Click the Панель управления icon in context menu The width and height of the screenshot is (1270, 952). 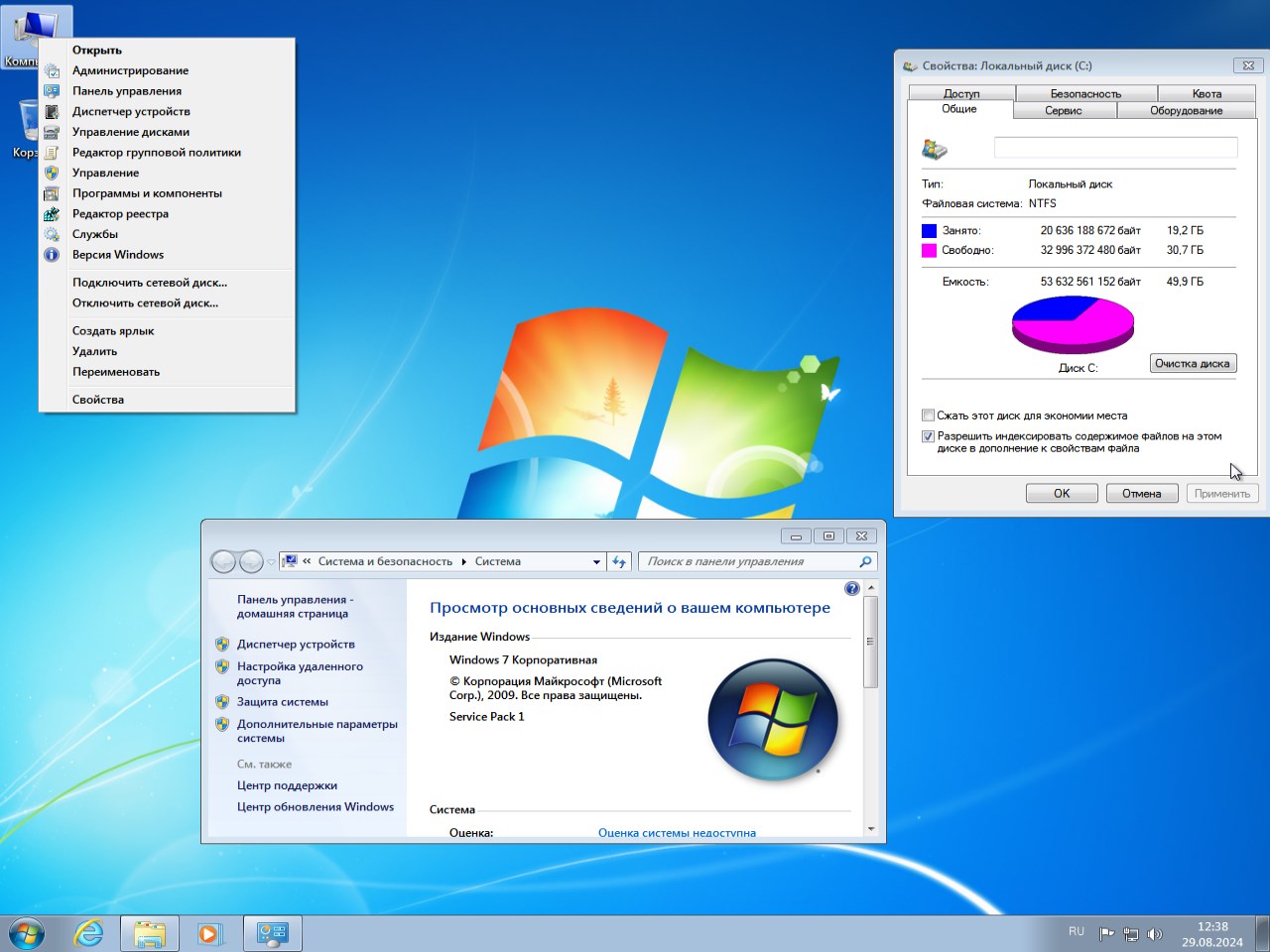point(52,91)
